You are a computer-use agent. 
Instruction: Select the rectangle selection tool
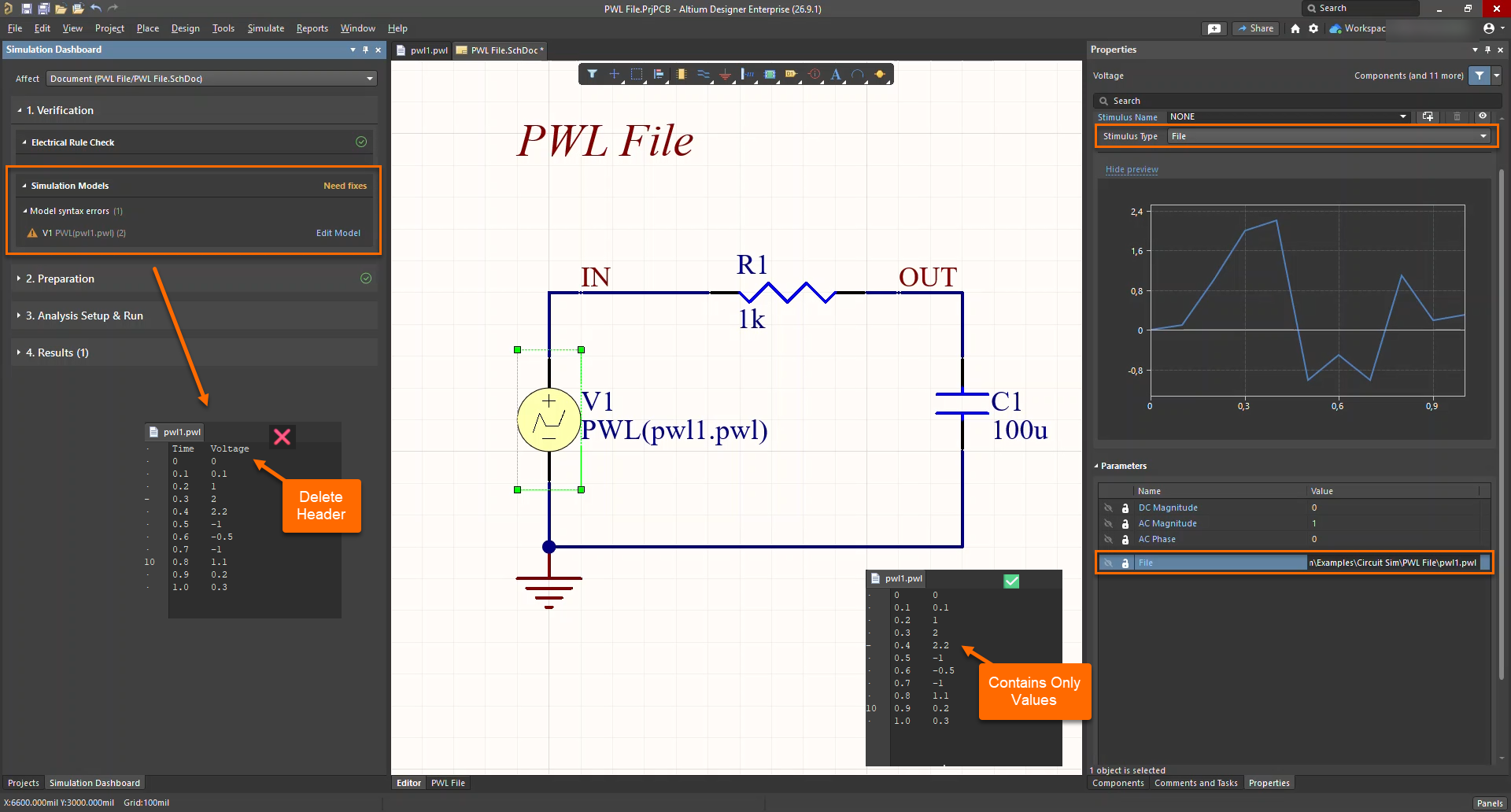[637, 74]
